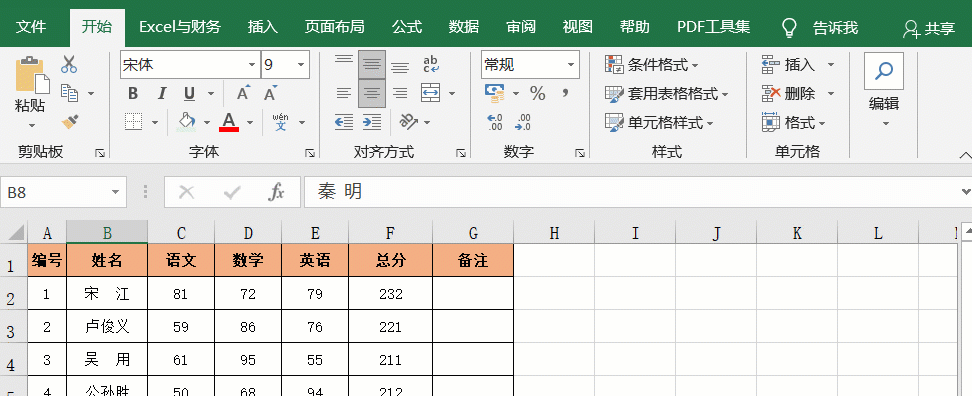Click the Percent Style icon
This screenshot has width=972, height=396.
(x=537, y=94)
